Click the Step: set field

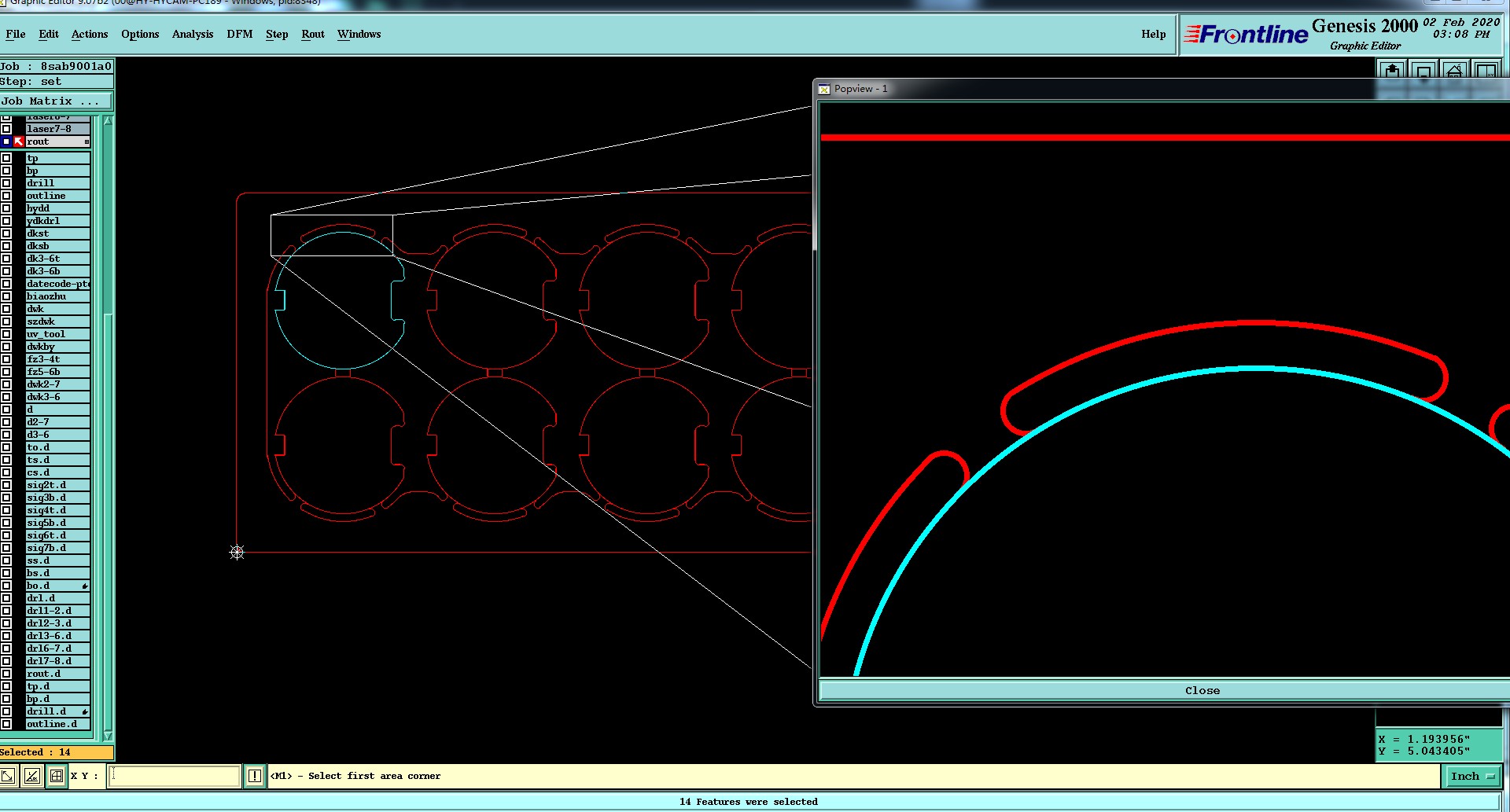(x=57, y=81)
